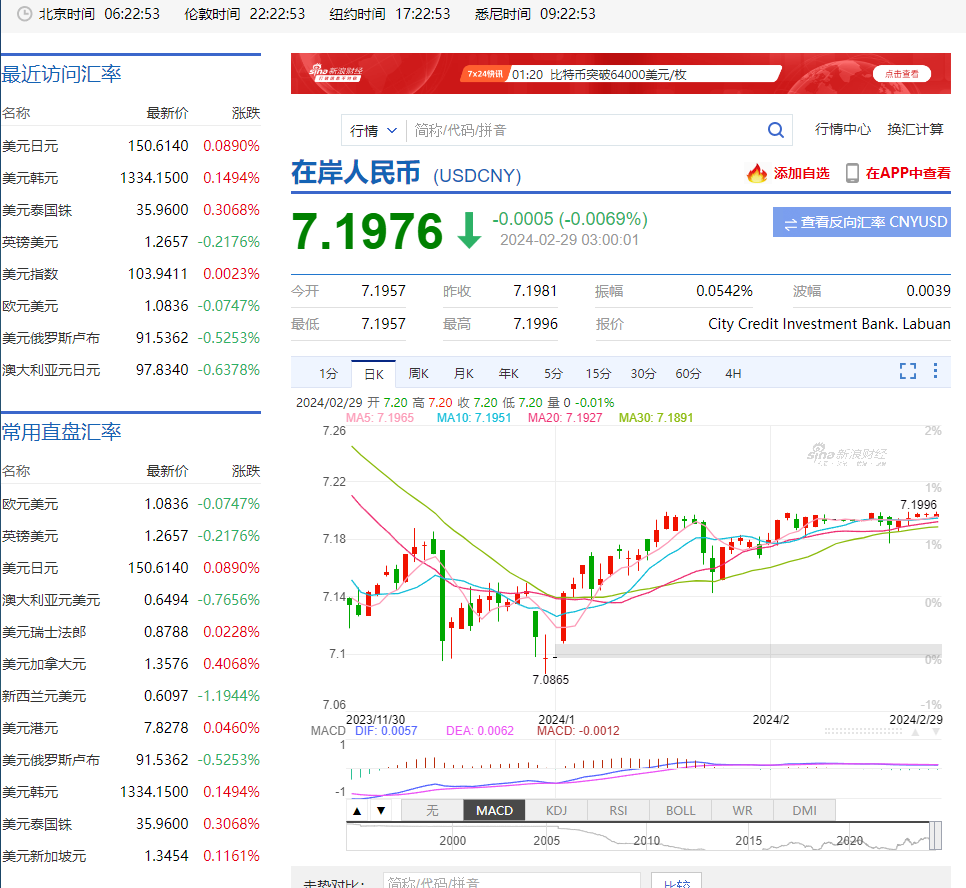Open 美元指数 in recent visited list
Image resolution: width=966 pixels, height=888 pixels.
[30, 274]
